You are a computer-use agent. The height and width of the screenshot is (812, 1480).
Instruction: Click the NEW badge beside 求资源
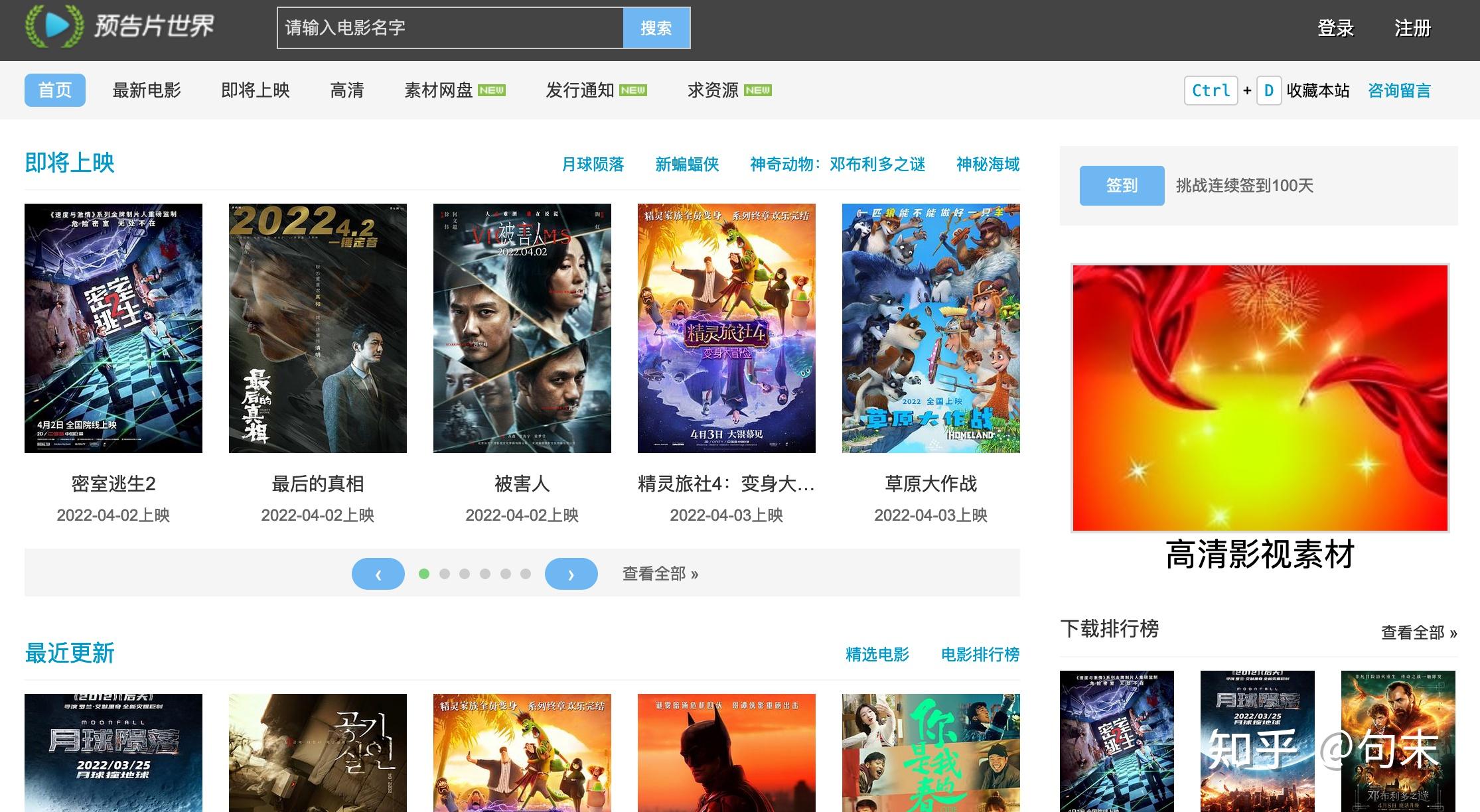pyautogui.click(x=758, y=90)
